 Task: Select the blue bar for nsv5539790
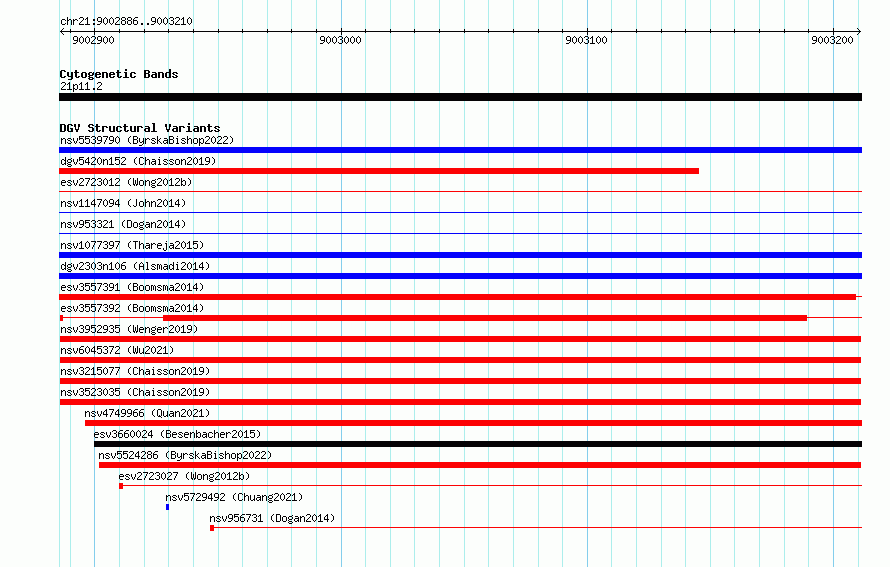[x=460, y=150]
